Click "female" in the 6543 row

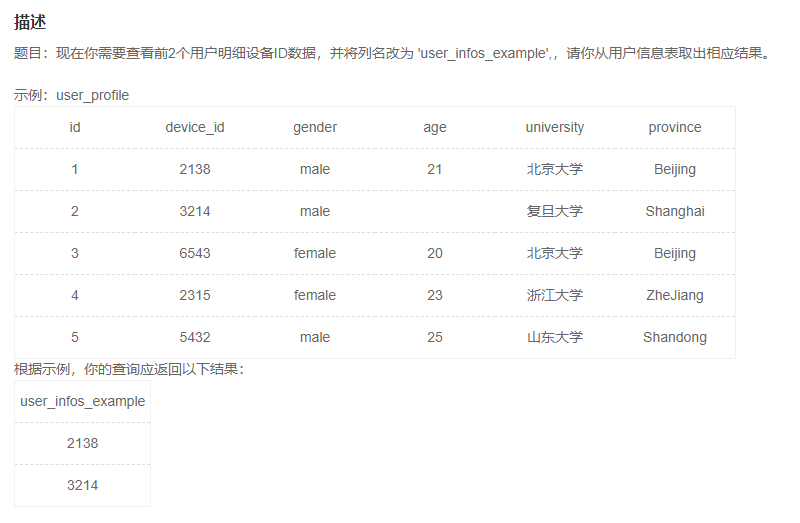click(315, 253)
